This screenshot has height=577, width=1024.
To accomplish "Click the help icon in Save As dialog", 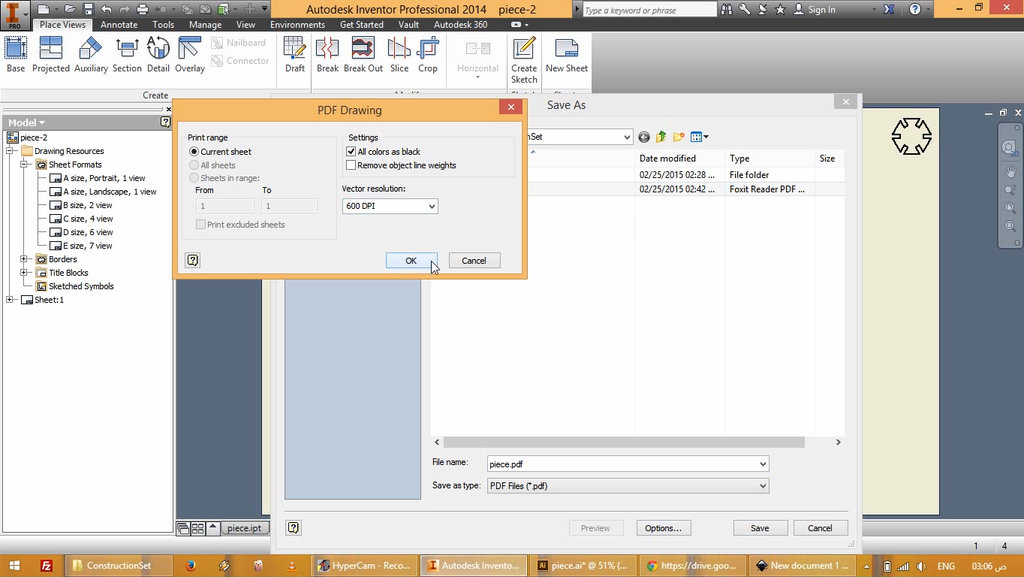I will point(293,527).
